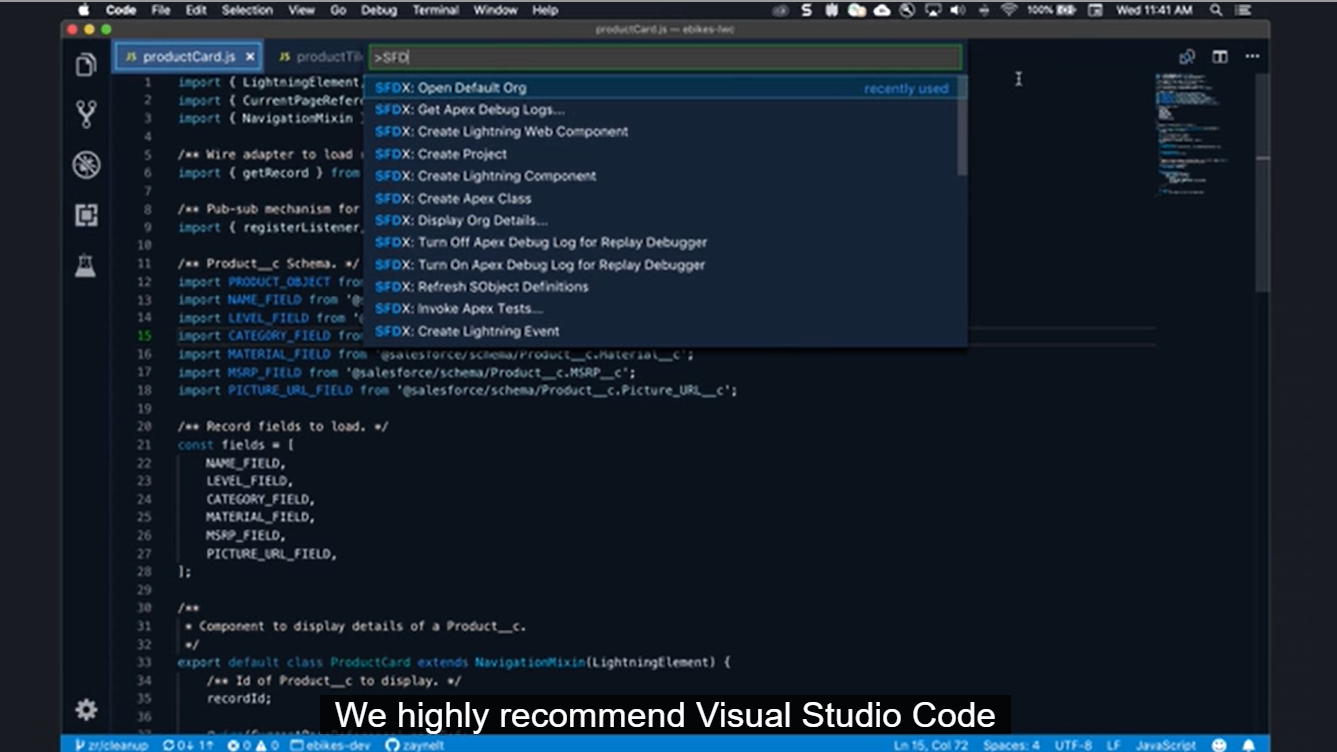
Task: Split the editor to the right
Action: click(1220, 57)
